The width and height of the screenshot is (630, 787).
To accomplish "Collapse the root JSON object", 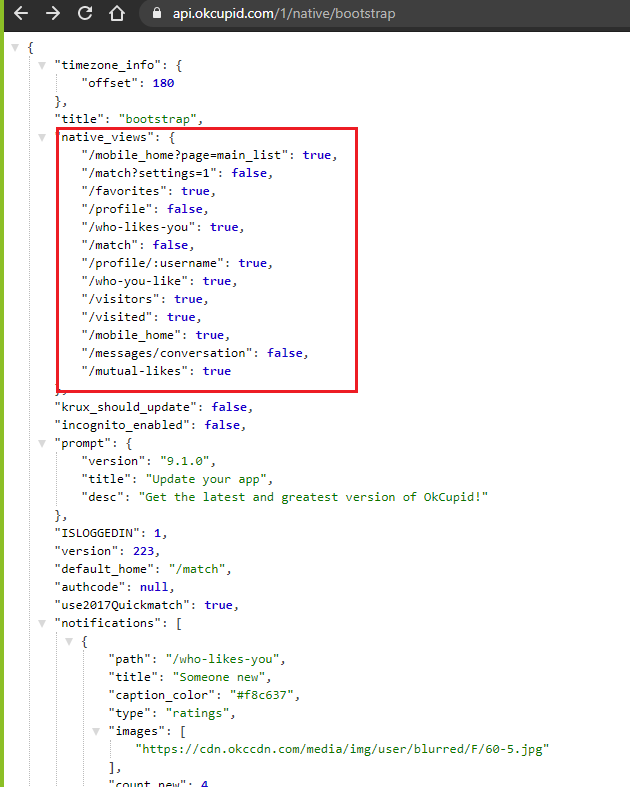I will point(15,47).
